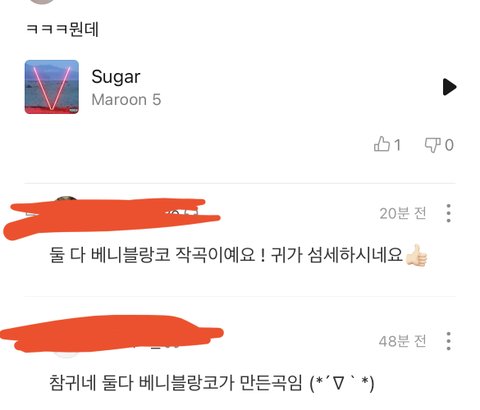
Task: Tap the like count number 1
Action: point(397,145)
